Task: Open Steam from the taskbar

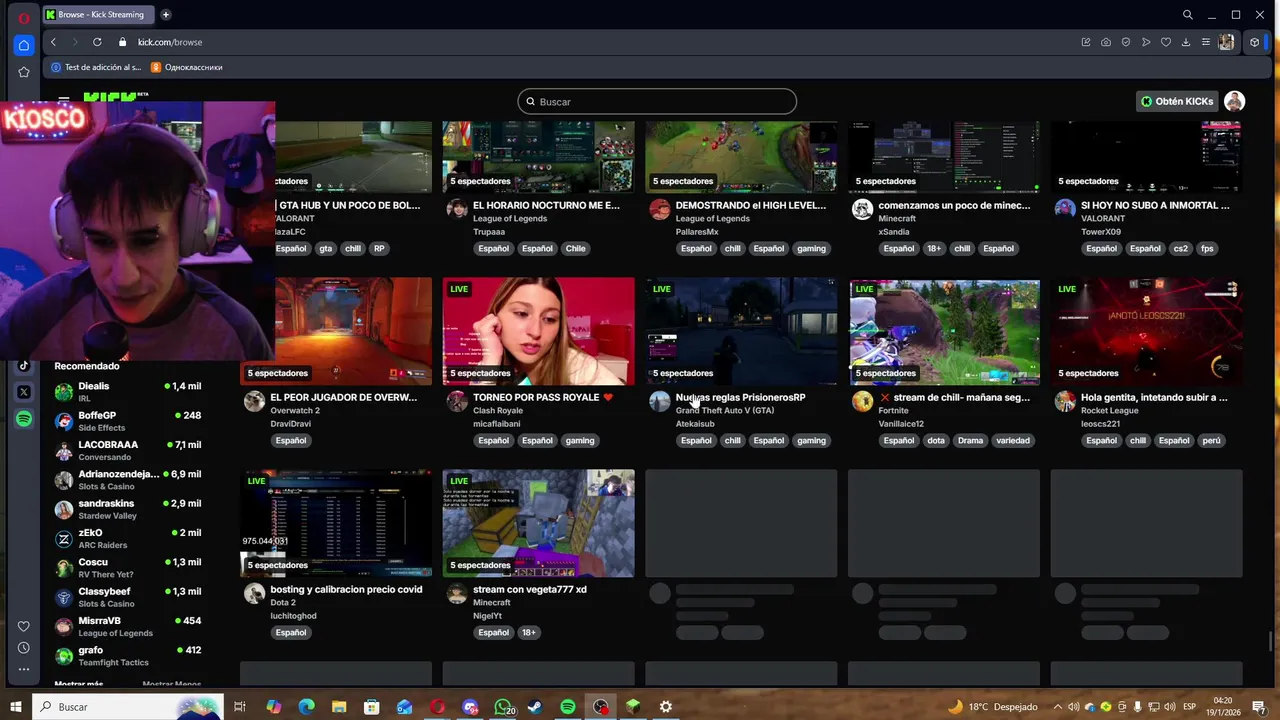Action: [x=535, y=707]
